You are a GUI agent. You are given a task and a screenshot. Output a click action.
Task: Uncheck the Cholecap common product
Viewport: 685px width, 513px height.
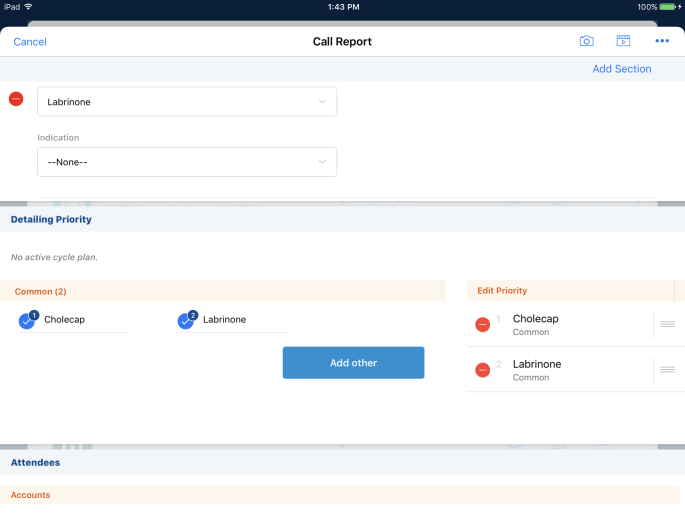27,321
